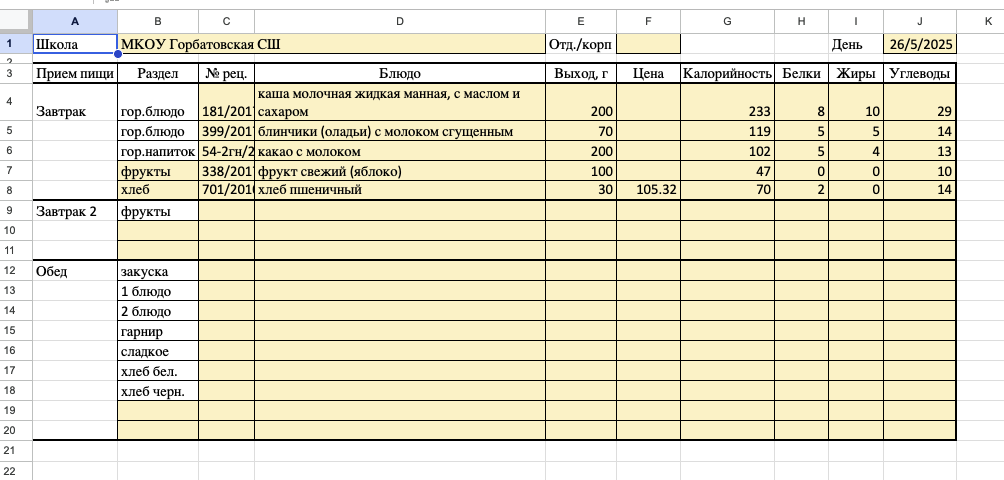
Task: Select the column G header
Action: pos(727,21)
